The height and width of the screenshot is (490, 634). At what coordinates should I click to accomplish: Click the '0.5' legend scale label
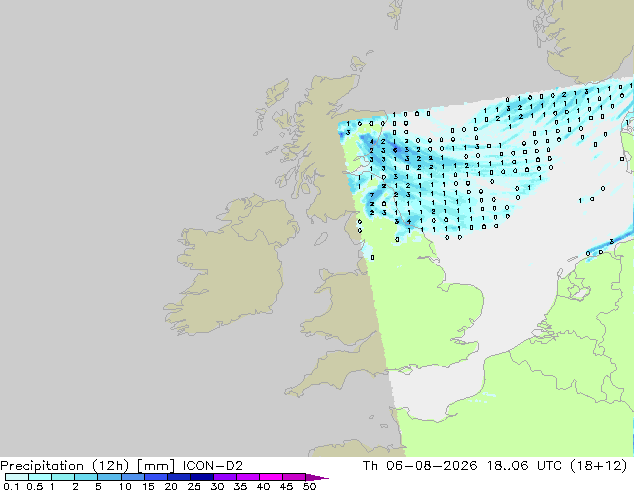click(34, 486)
